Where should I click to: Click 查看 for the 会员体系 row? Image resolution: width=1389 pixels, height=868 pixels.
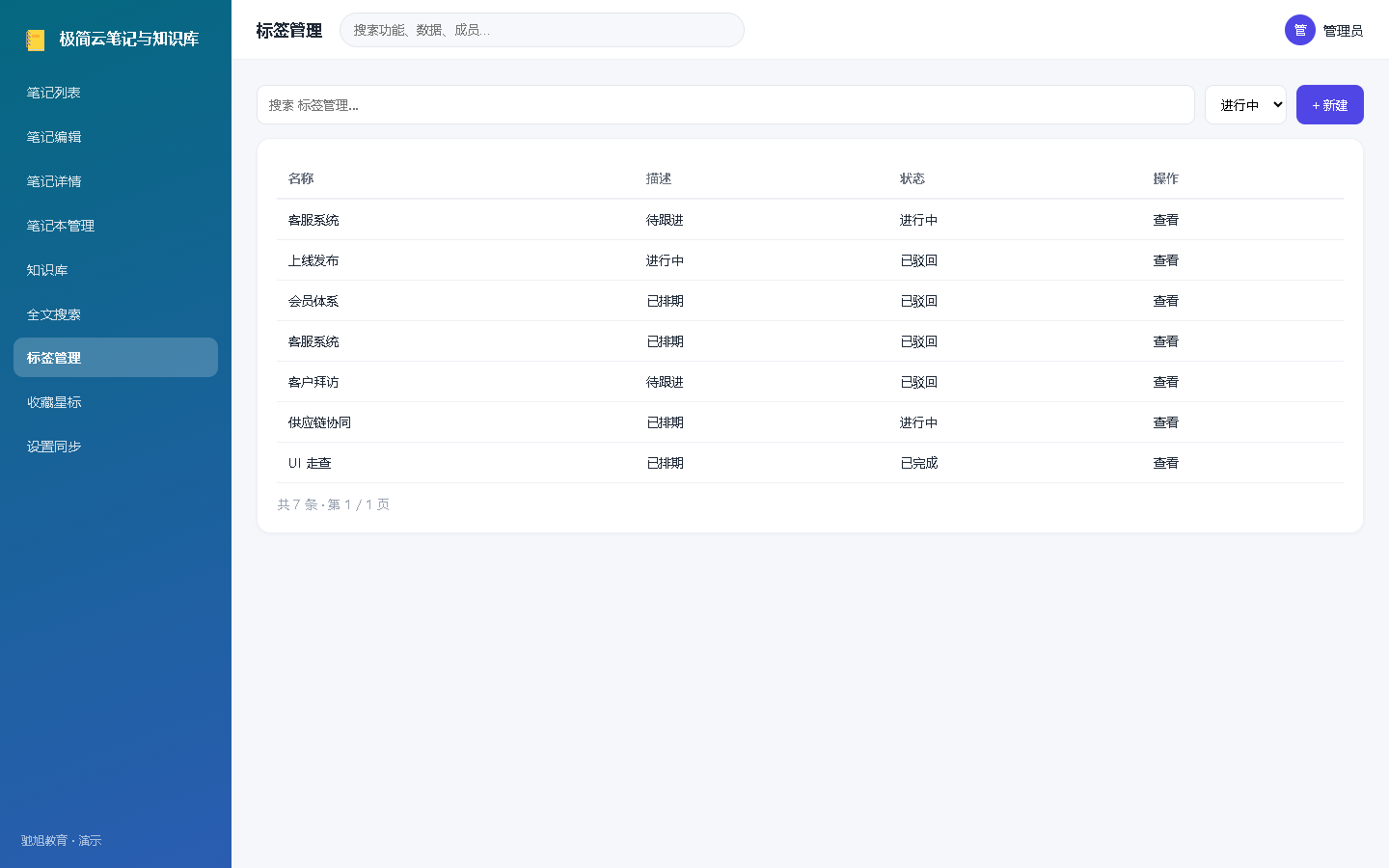tap(1165, 301)
